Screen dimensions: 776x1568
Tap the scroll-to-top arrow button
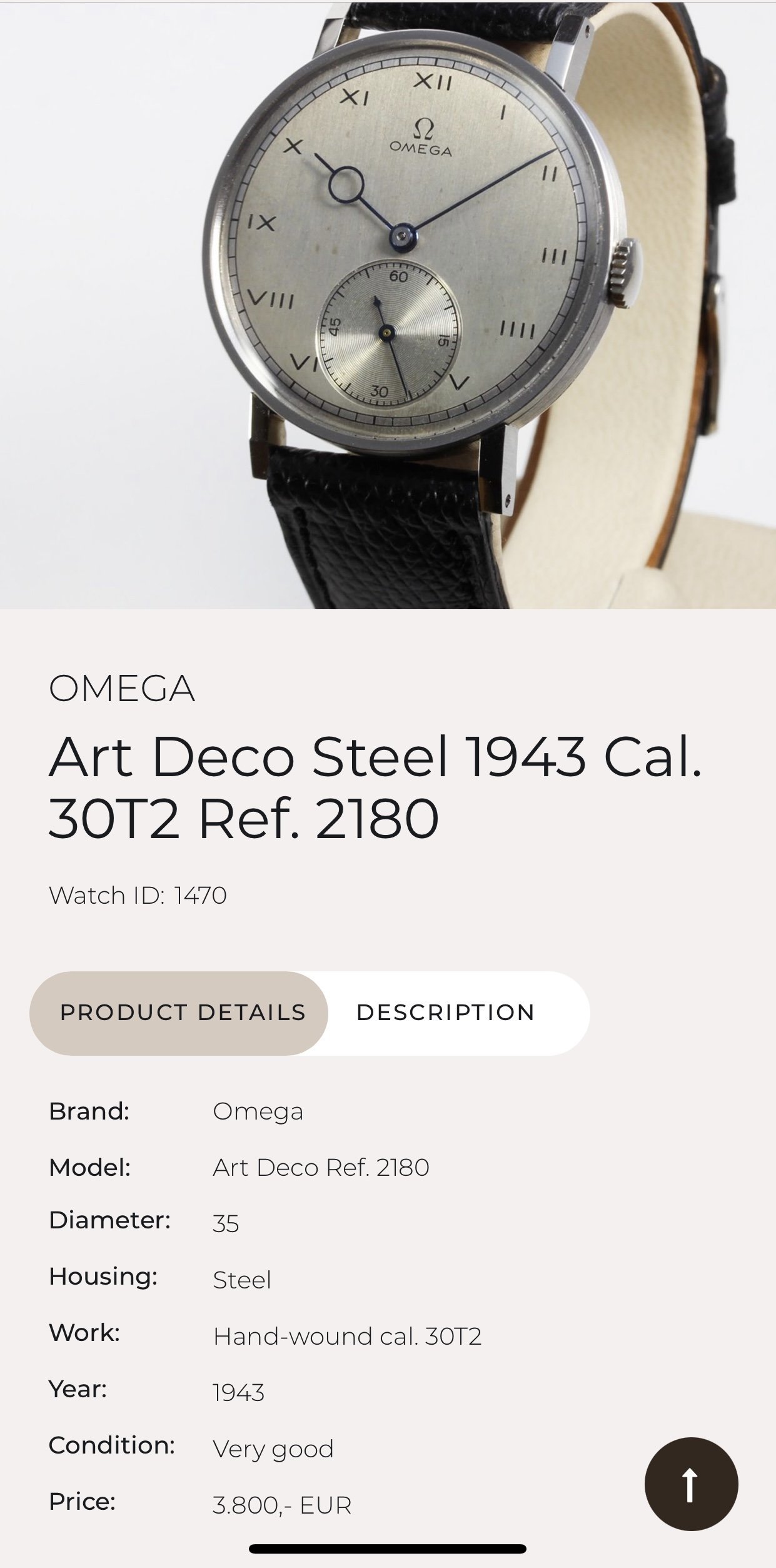(x=690, y=1484)
